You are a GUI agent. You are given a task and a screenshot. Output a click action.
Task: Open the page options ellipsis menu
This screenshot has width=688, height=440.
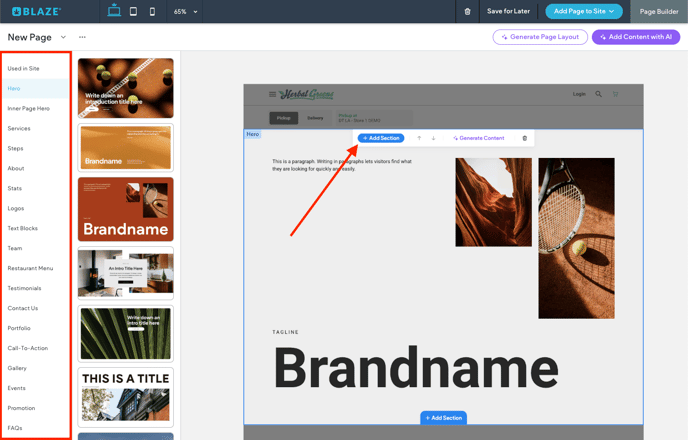(x=82, y=37)
